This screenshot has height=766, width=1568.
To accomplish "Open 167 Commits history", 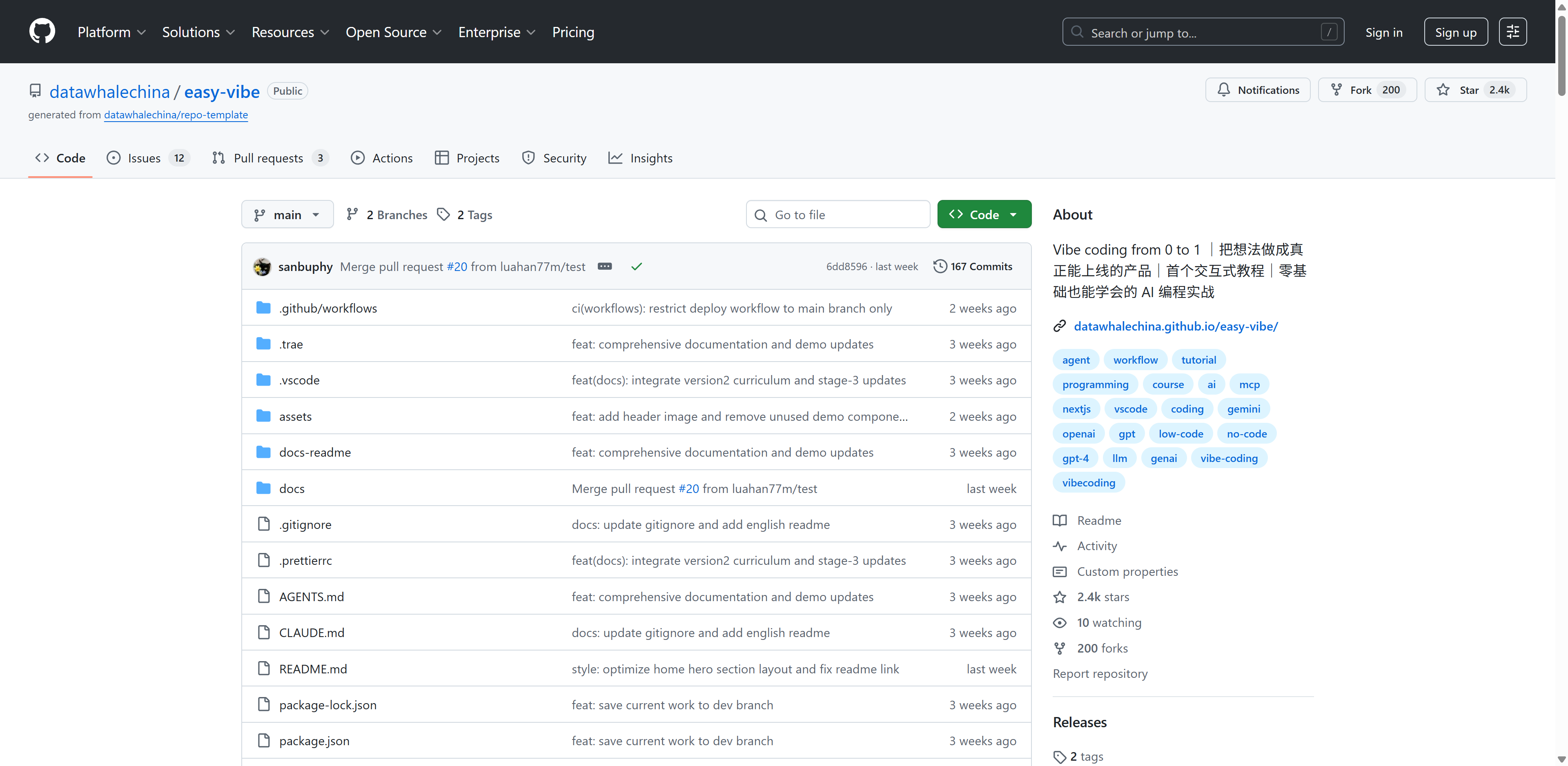I will (973, 266).
